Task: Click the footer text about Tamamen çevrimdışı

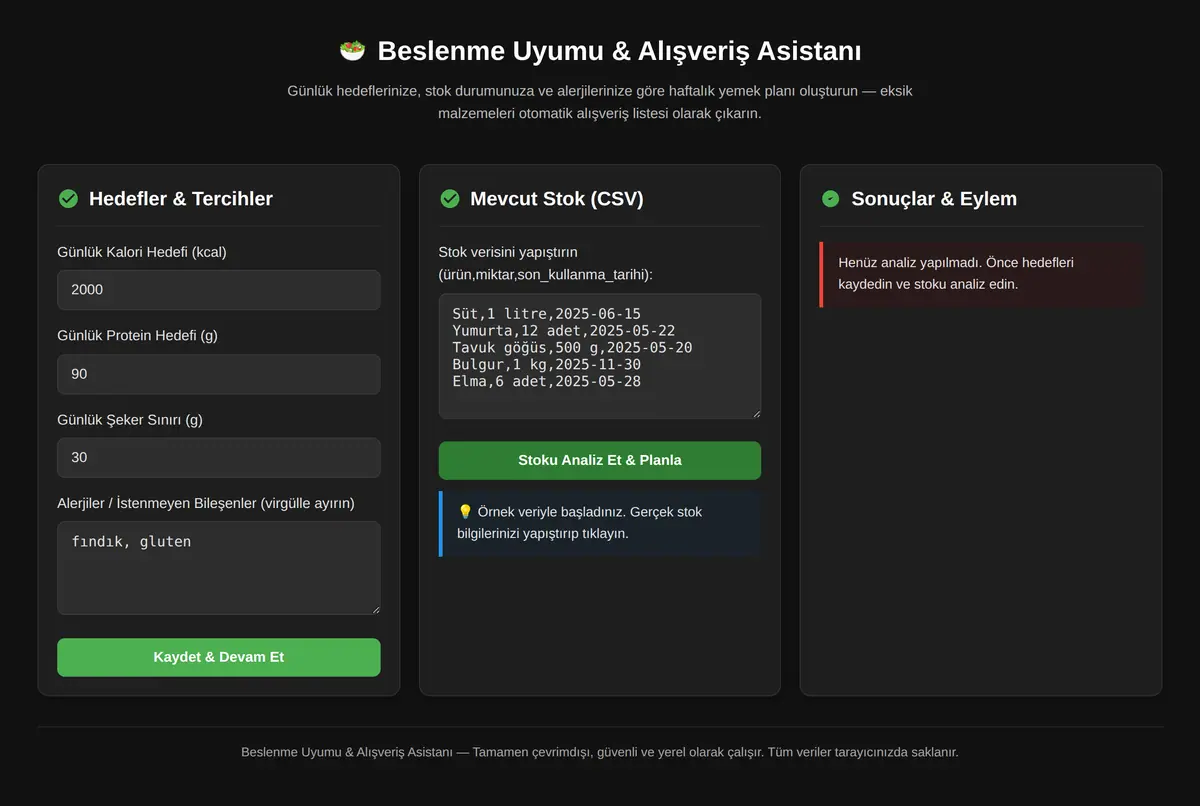Action: coord(600,752)
